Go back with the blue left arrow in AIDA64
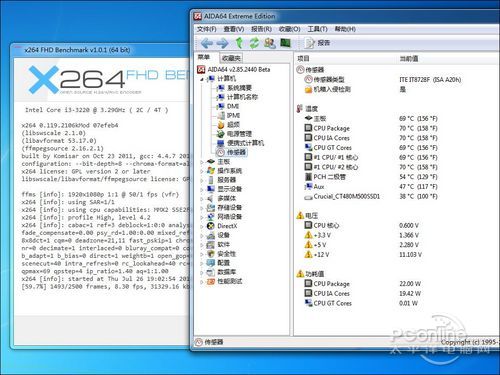 pyautogui.click(x=207, y=43)
